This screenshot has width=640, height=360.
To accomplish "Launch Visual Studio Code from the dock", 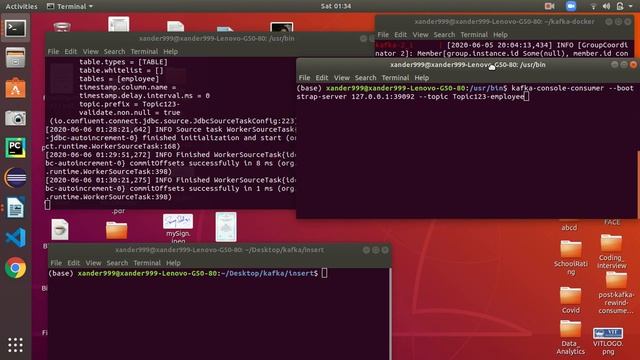I will pos(16,238).
